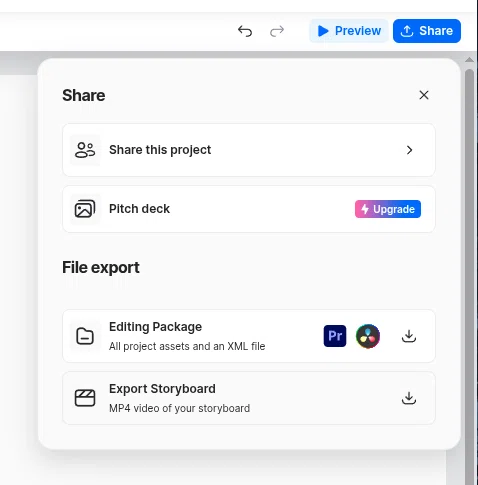The width and height of the screenshot is (478, 485).
Task: Click the Export Storyboard clapperboard icon
Action: point(85,398)
